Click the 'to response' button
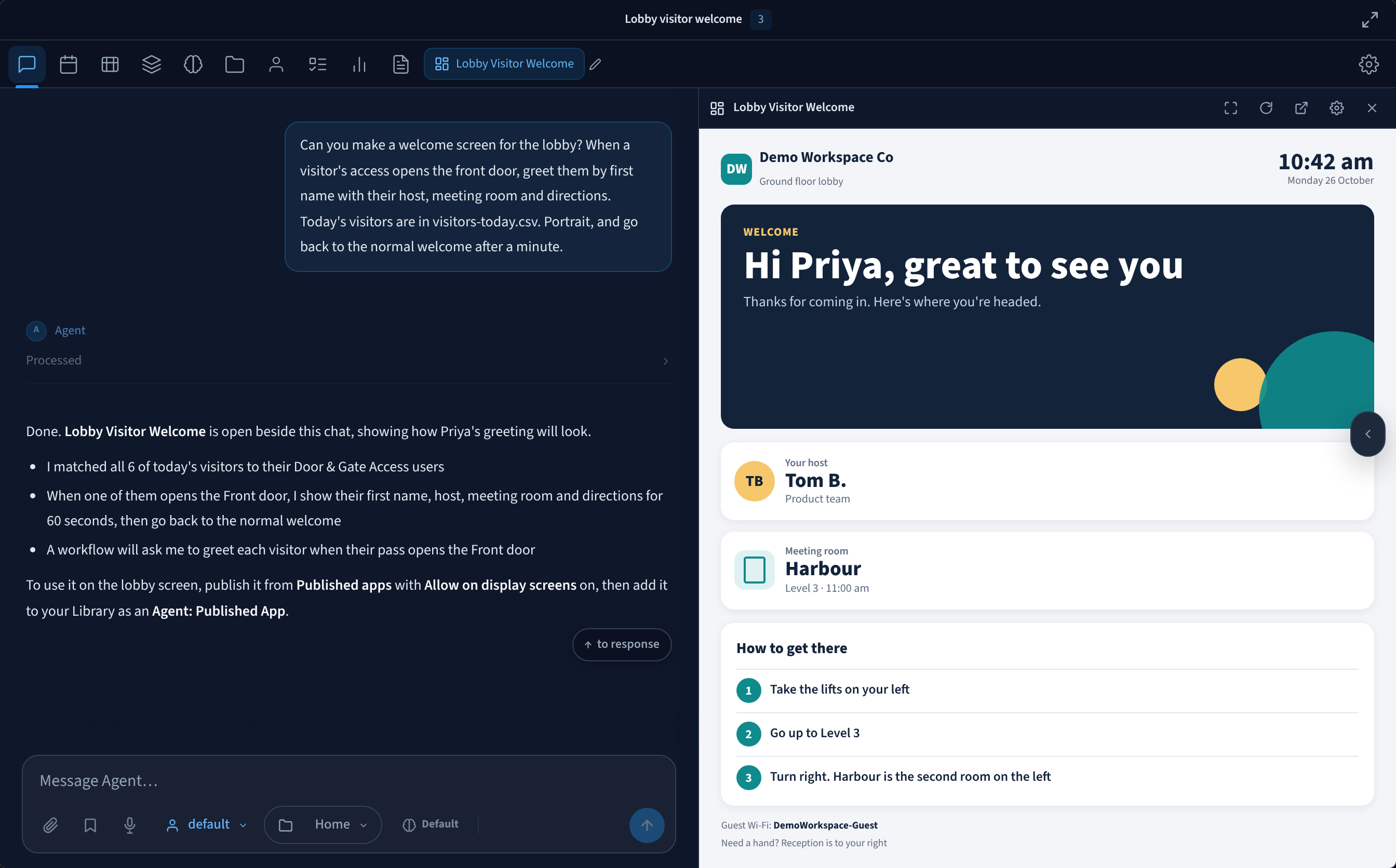The height and width of the screenshot is (868, 1396). pyautogui.click(x=621, y=644)
